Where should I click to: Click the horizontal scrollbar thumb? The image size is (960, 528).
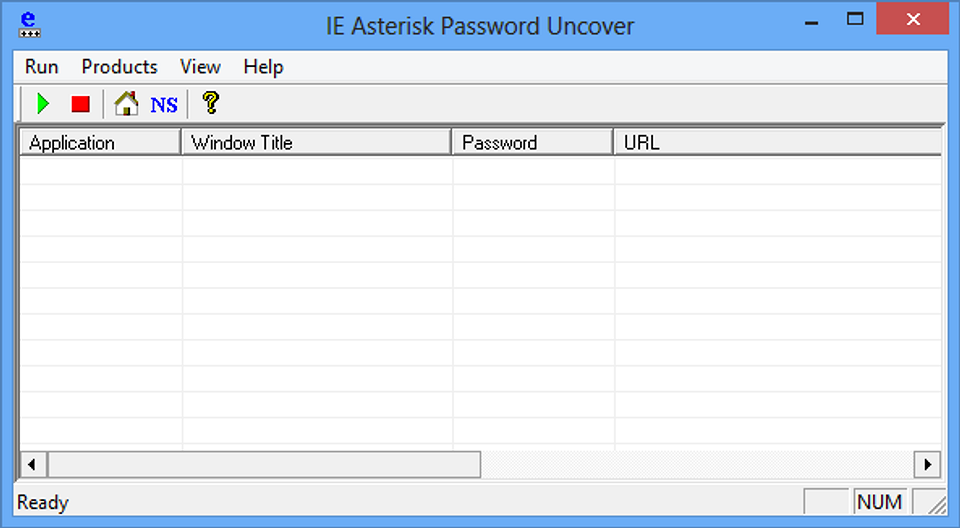point(264,464)
